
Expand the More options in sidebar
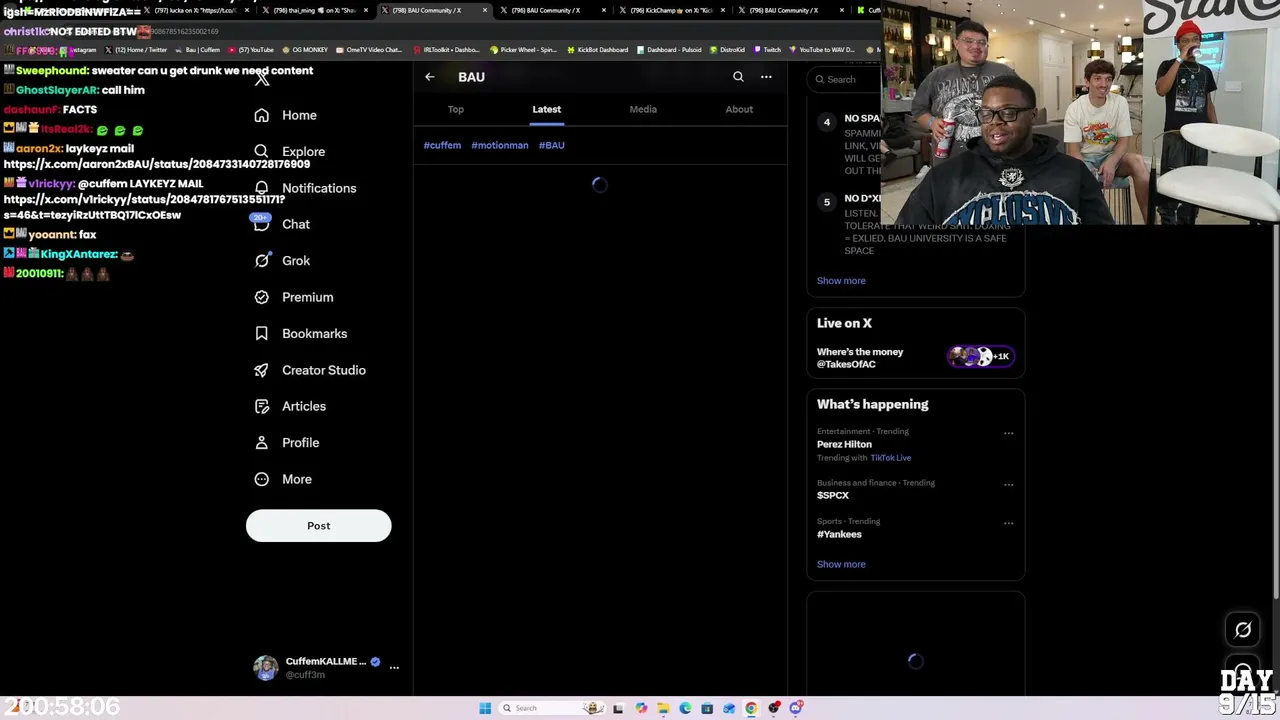point(283,479)
